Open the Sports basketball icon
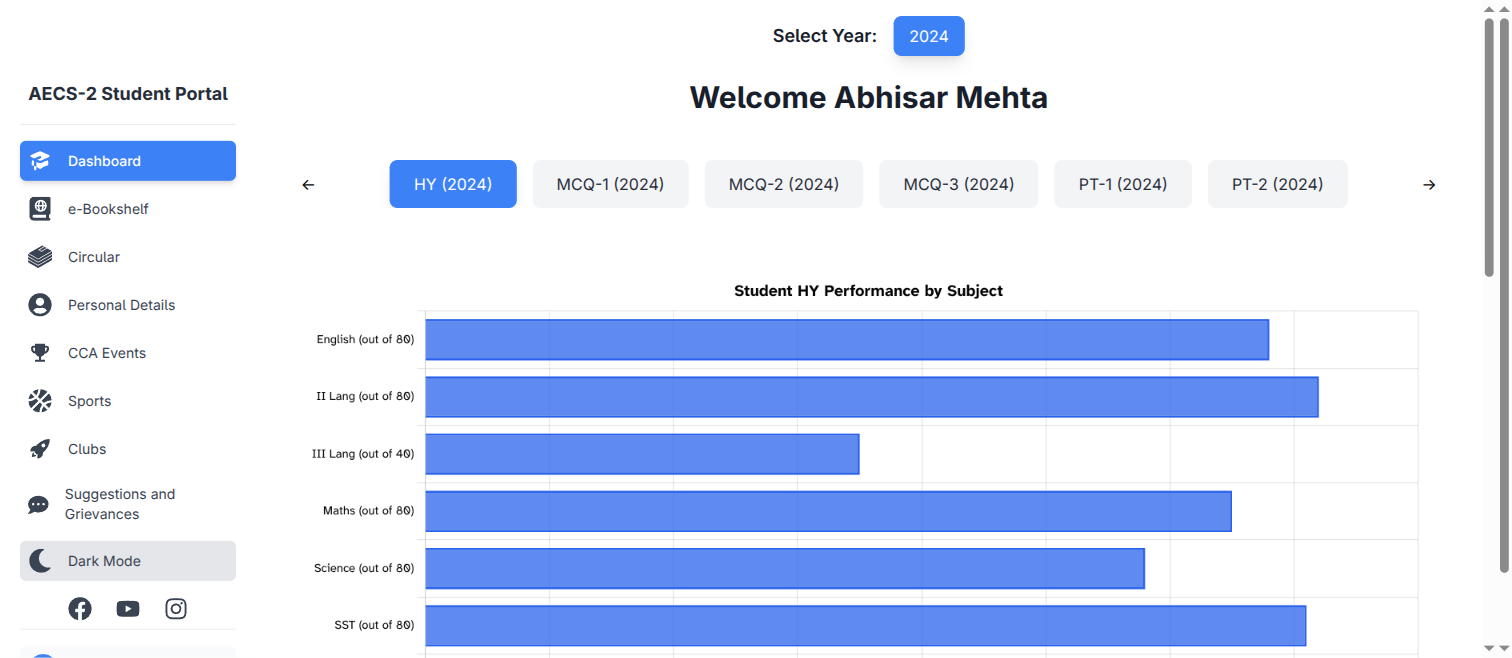Image resolution: width=1512 pixels, height=658 pixels. pos(40,401)
